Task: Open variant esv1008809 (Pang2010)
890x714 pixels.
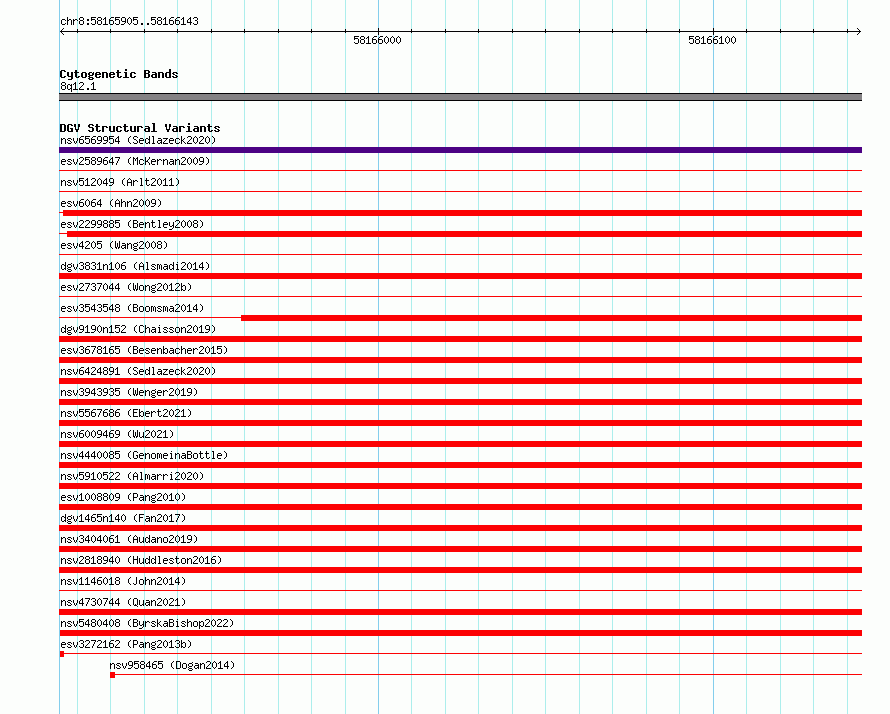Action: pos(123,497)
